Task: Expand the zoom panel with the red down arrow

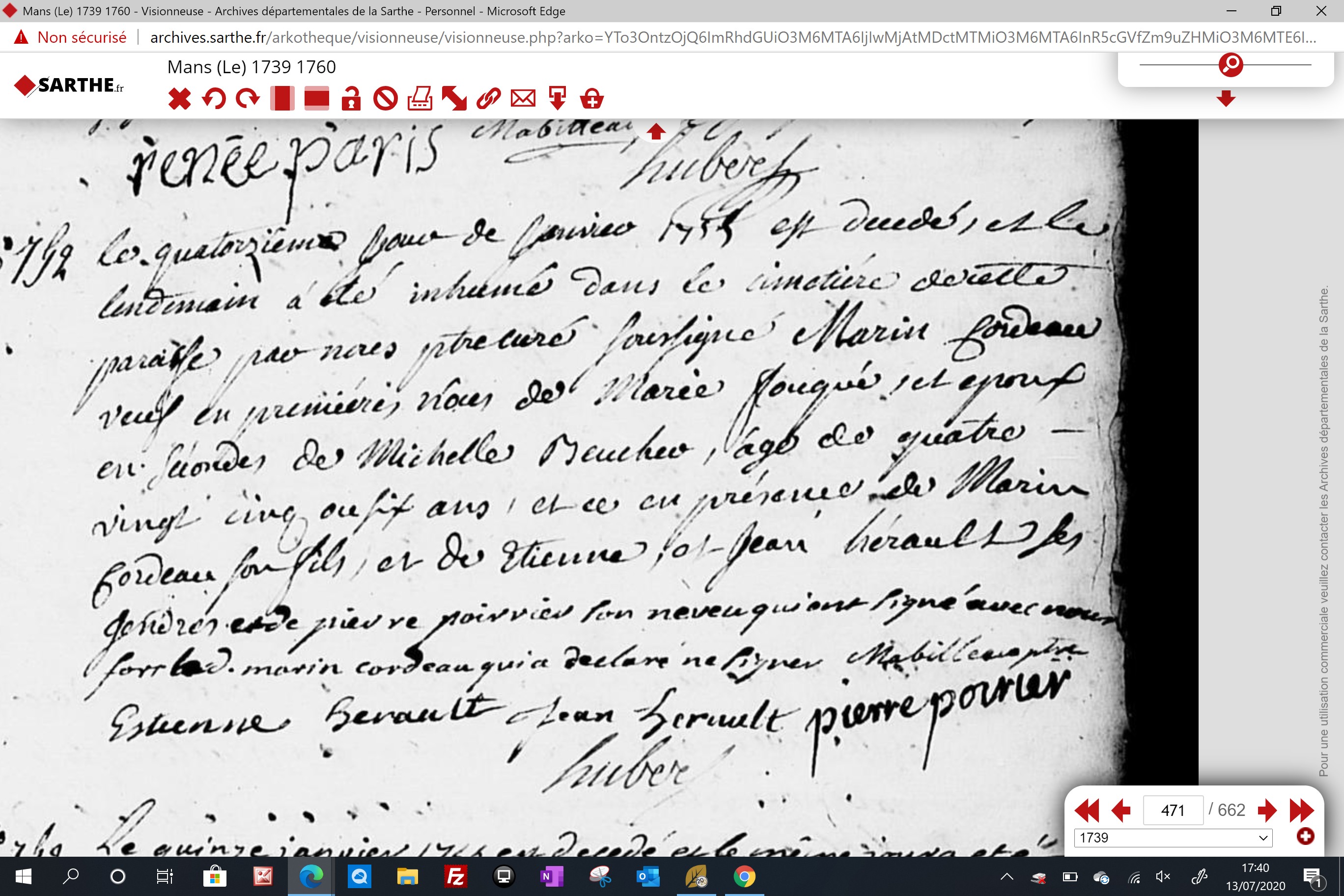Action: point(1226,99)
